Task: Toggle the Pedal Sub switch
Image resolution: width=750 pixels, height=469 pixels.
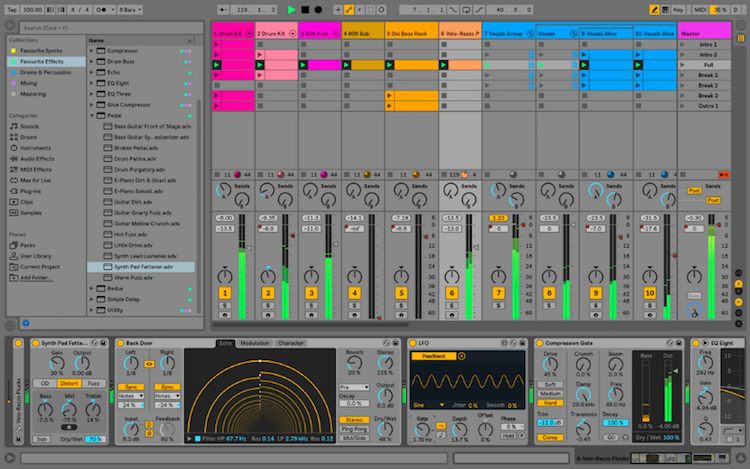Action: pos(42,439)
